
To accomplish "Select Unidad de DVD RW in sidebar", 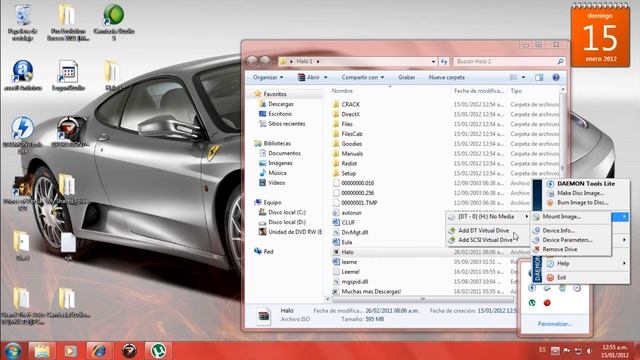I will [x=291, y=232].
